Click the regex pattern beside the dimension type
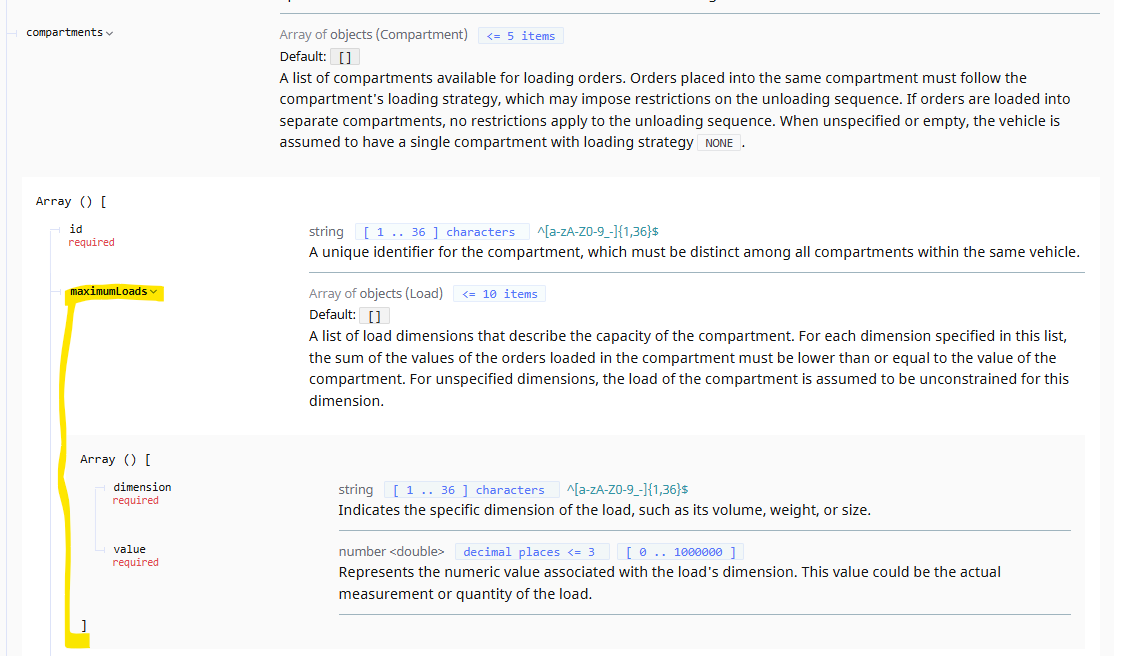Image resolution: width=1147 pixels, height=656 pixels. click(x=627, y=490)
